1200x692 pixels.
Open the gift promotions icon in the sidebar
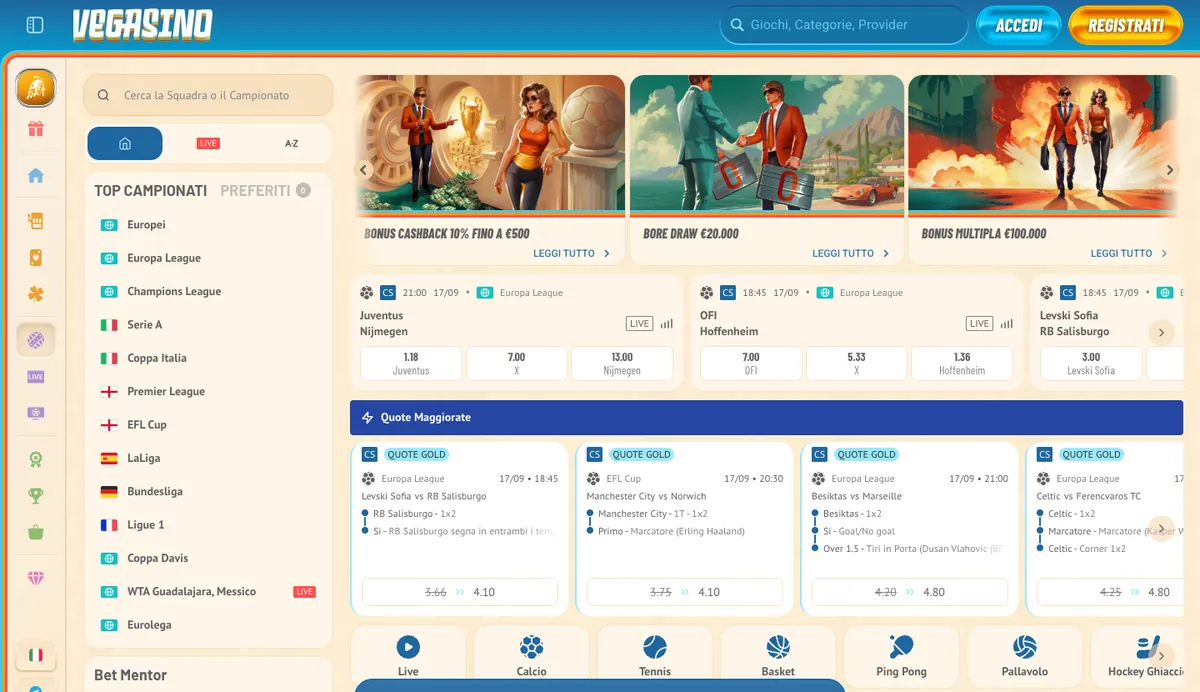coord(36,129)
